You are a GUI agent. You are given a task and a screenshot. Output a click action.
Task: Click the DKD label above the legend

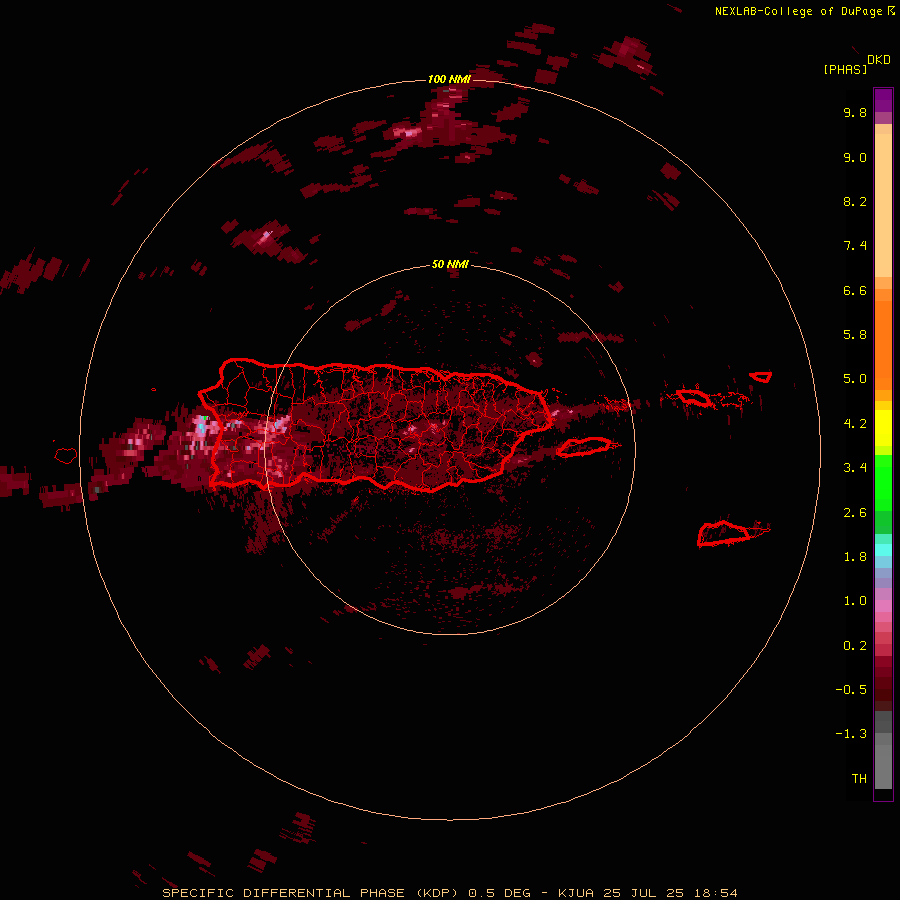[x=878, y=60]
